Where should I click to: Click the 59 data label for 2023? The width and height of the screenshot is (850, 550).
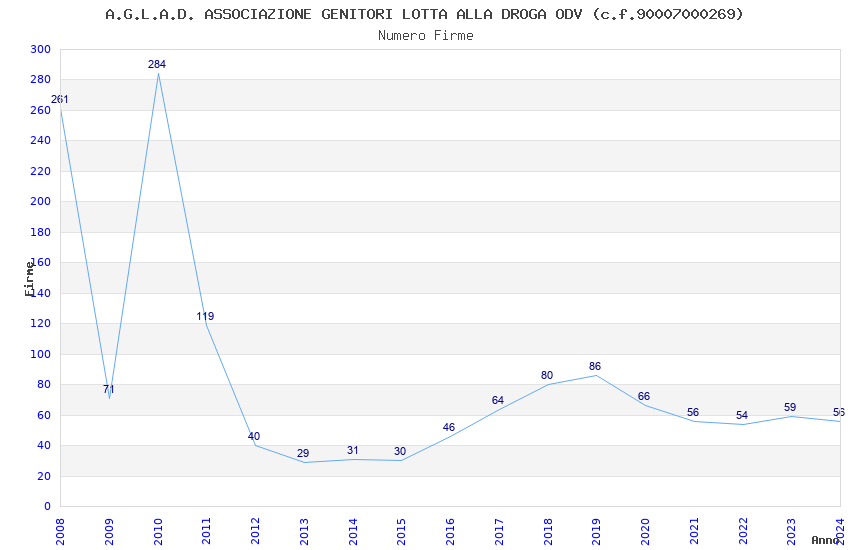[790, 407]
